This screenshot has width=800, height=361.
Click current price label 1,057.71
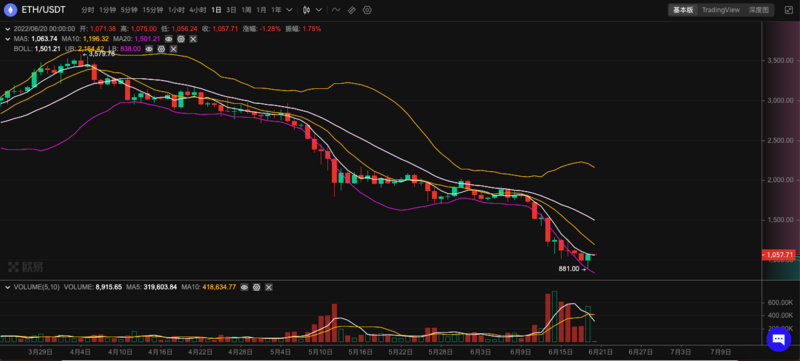tap(779, 254)
